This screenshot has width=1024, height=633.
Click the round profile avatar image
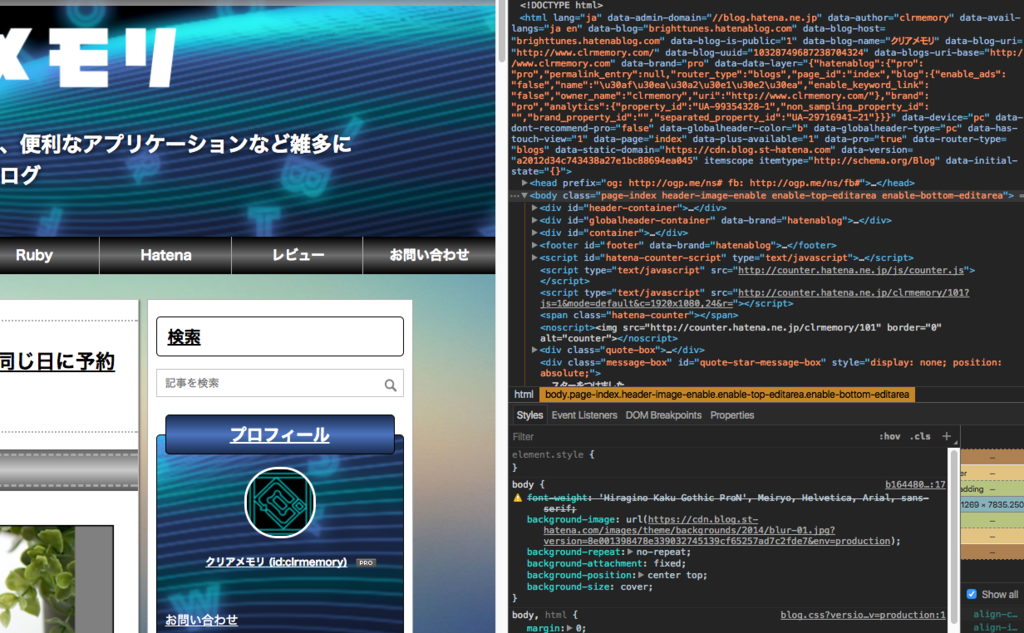(x=280, y=502)
